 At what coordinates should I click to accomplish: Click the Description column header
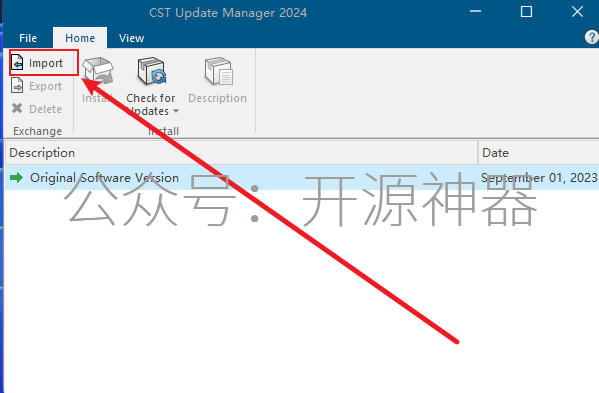click(x=241, y=153)
